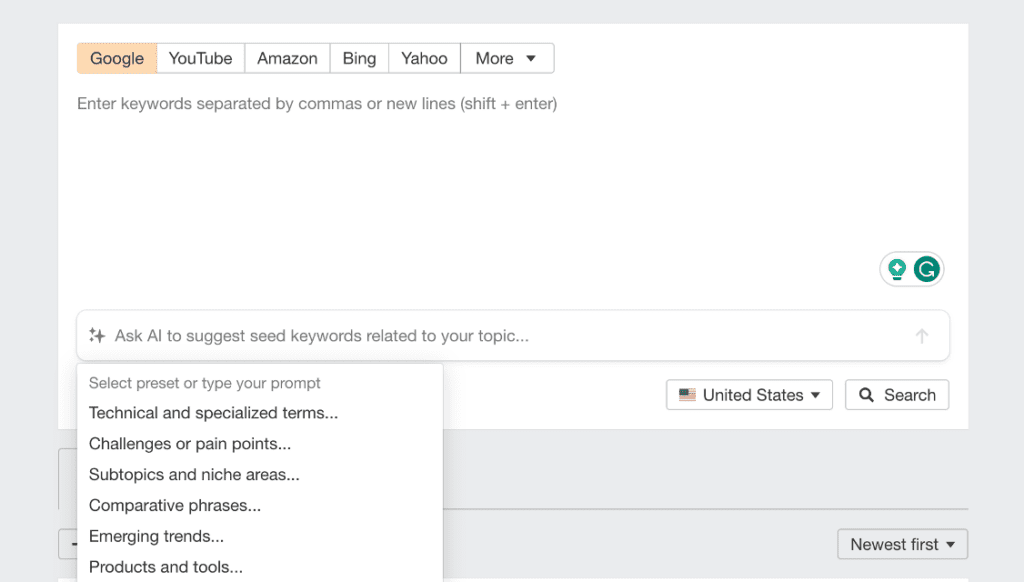Open the Newest first sort dropdown

coord(902,545)
